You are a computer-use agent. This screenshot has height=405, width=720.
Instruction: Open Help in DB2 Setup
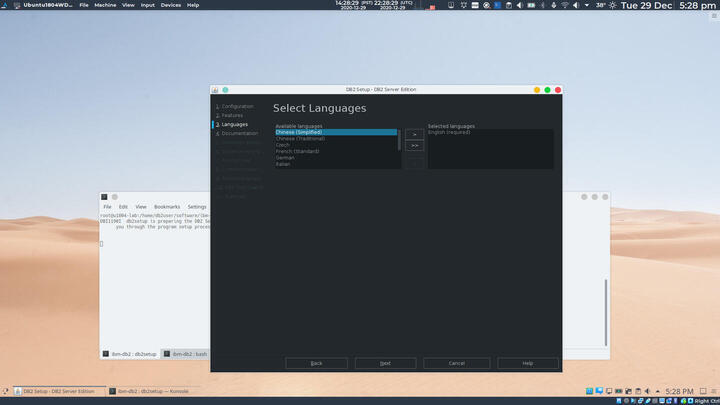click(528, 363)
